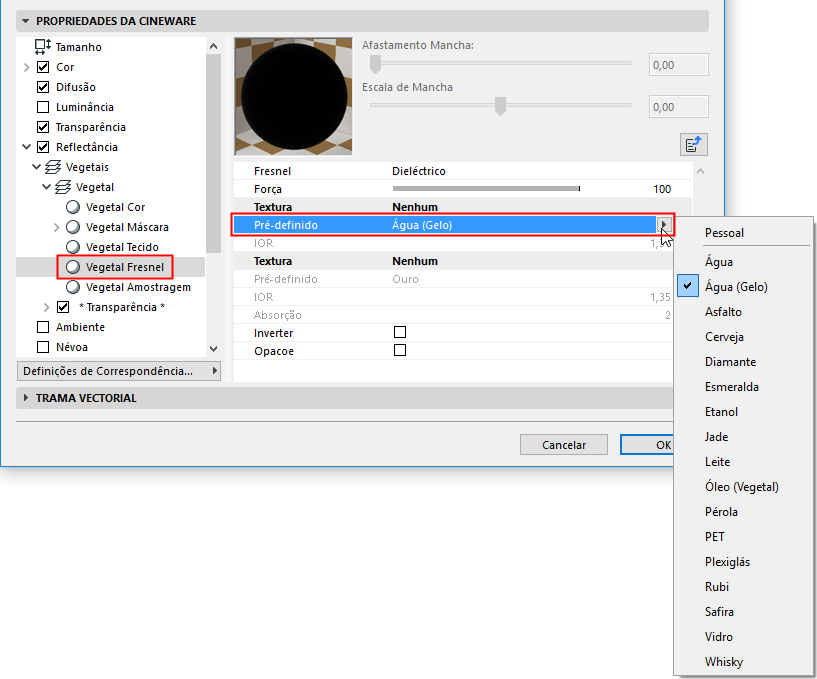The image size is (817, 679).
Task: Click the Vegetal Máscara circle icon
Action: pyautogui.click(x=73, y=227)
